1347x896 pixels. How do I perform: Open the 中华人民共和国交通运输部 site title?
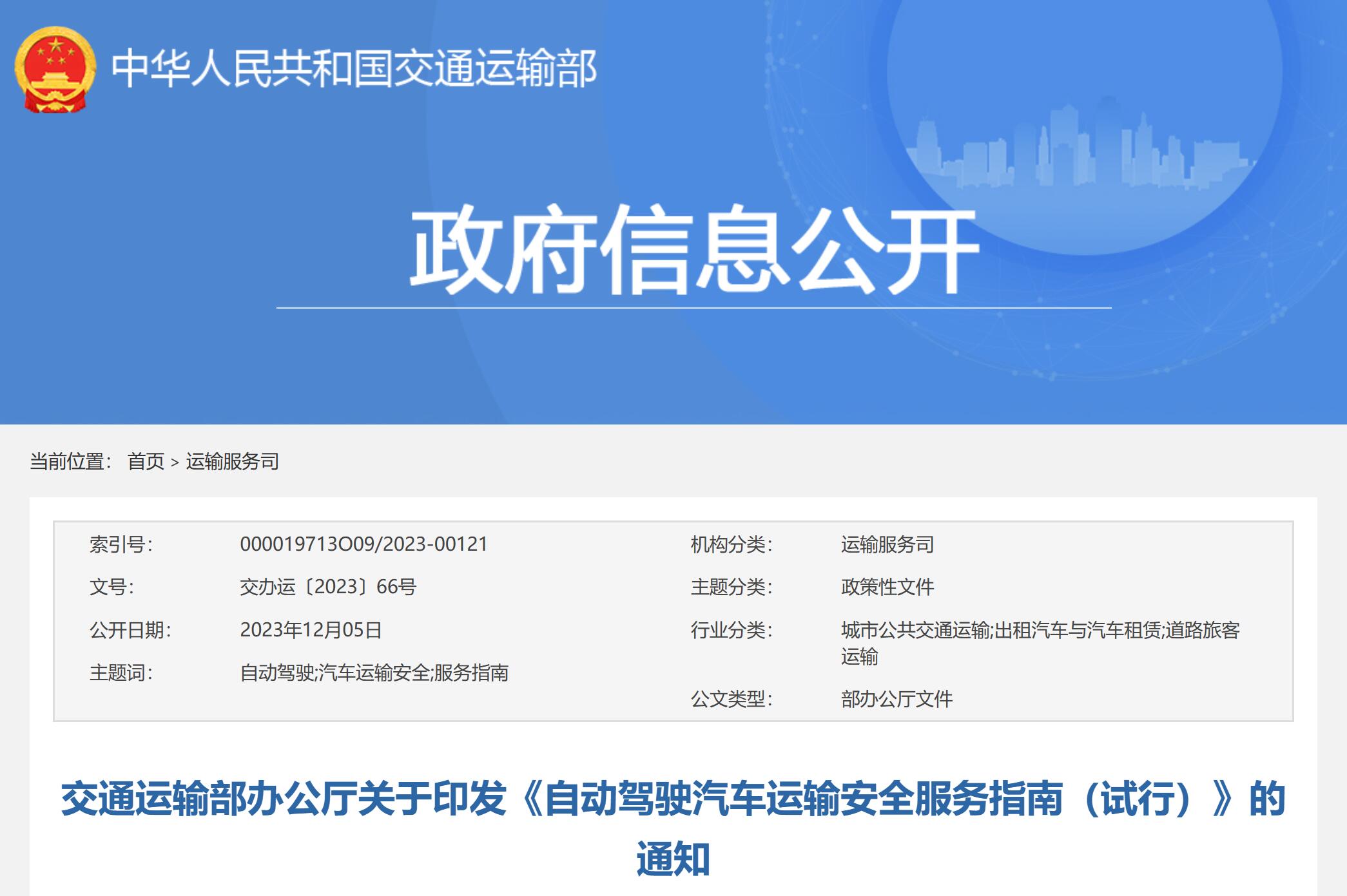(354, 69)
